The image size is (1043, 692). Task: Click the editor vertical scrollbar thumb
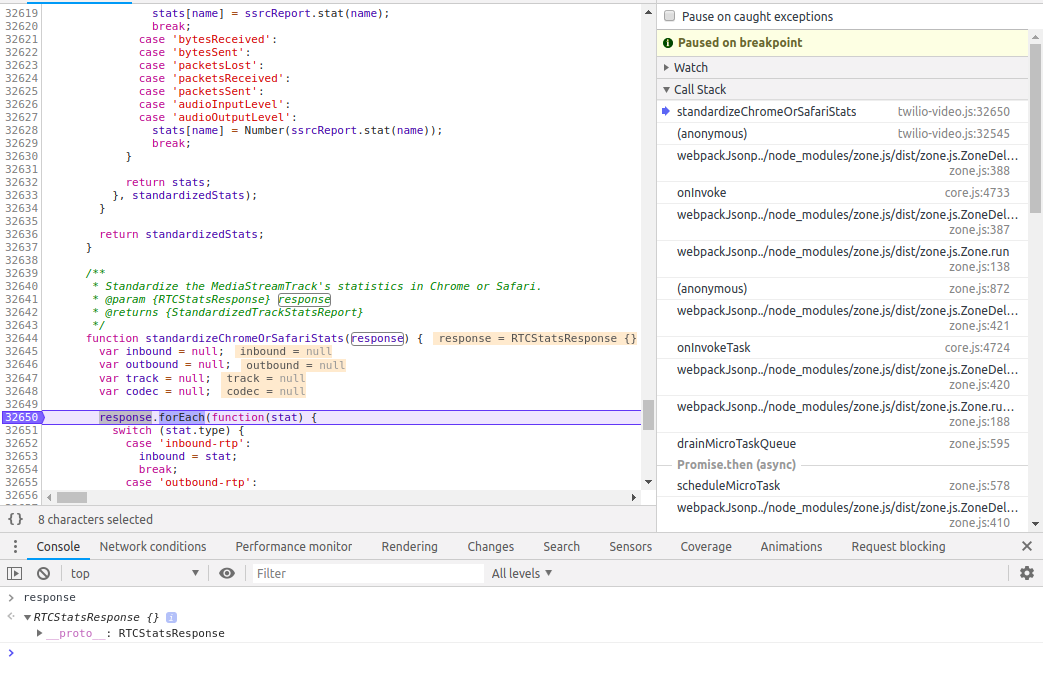tap(649, 415)
